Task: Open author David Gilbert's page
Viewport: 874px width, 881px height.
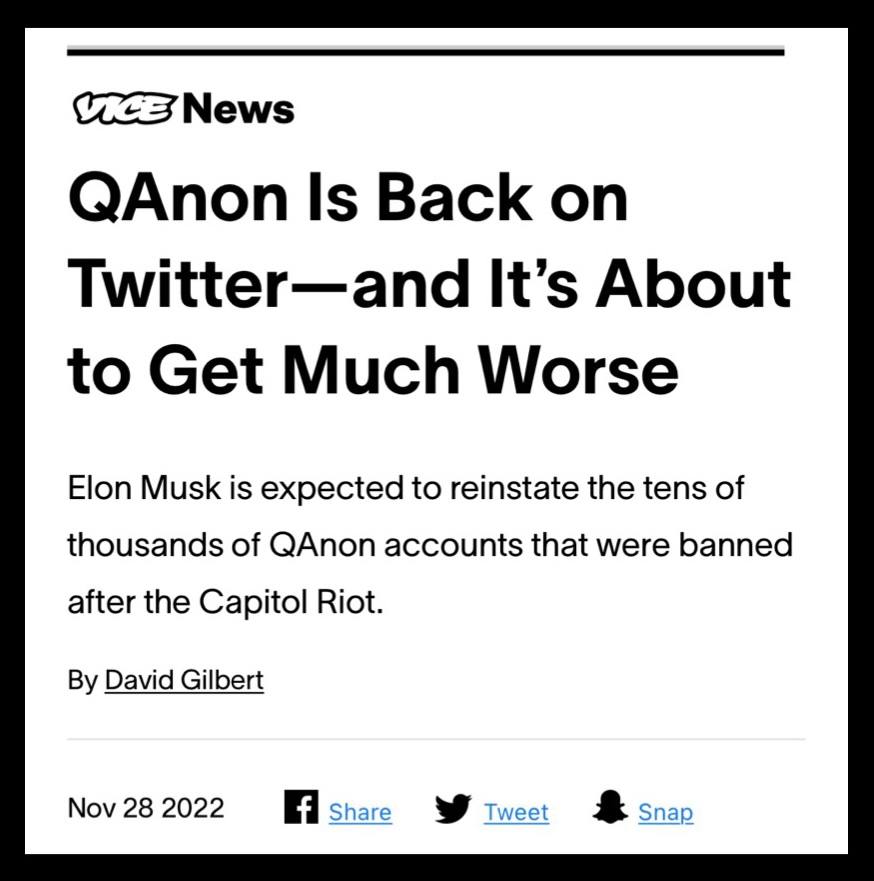Action: (x=184, y=681)
